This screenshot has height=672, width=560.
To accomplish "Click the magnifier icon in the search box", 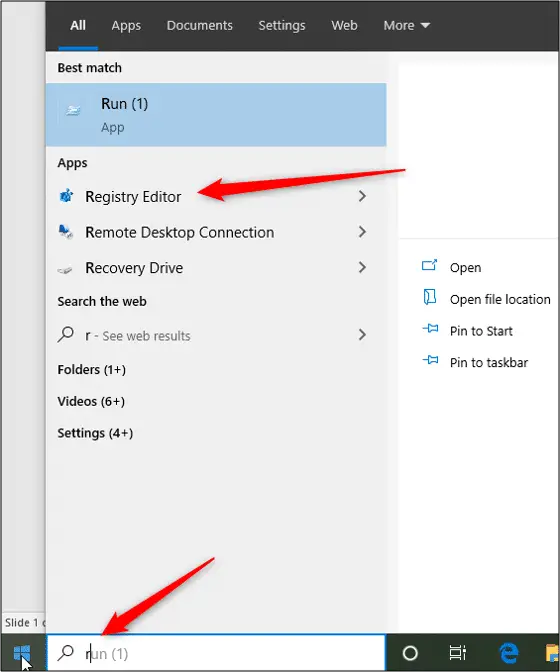I will point(66,653).
